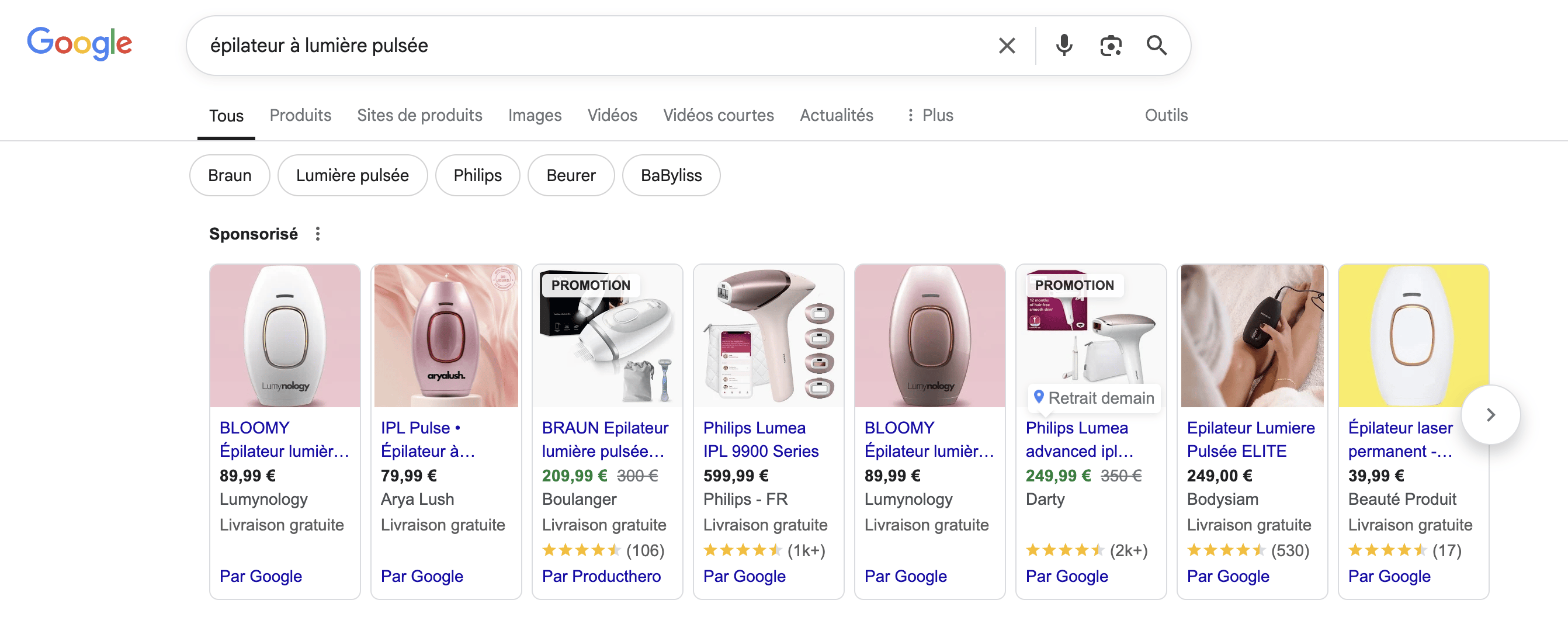Click the Sponsorisé label
The height and width of the screenshot is (638, 1568).
coord(253,234)
